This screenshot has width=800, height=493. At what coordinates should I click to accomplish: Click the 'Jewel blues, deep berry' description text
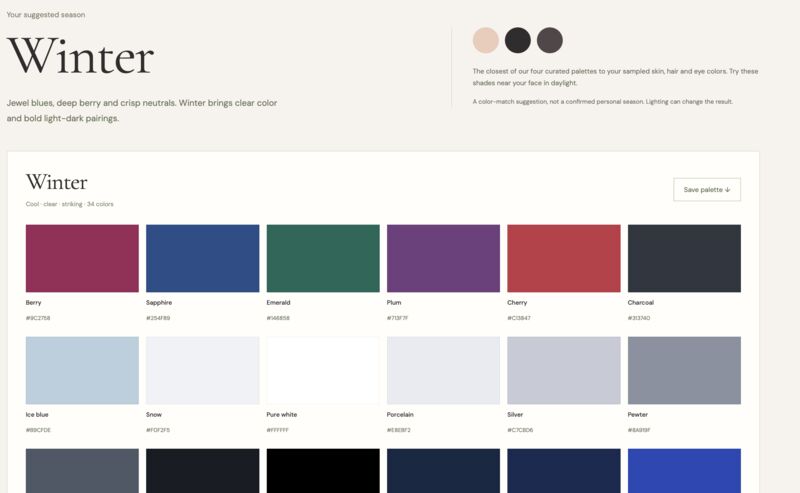pos(142,110)
